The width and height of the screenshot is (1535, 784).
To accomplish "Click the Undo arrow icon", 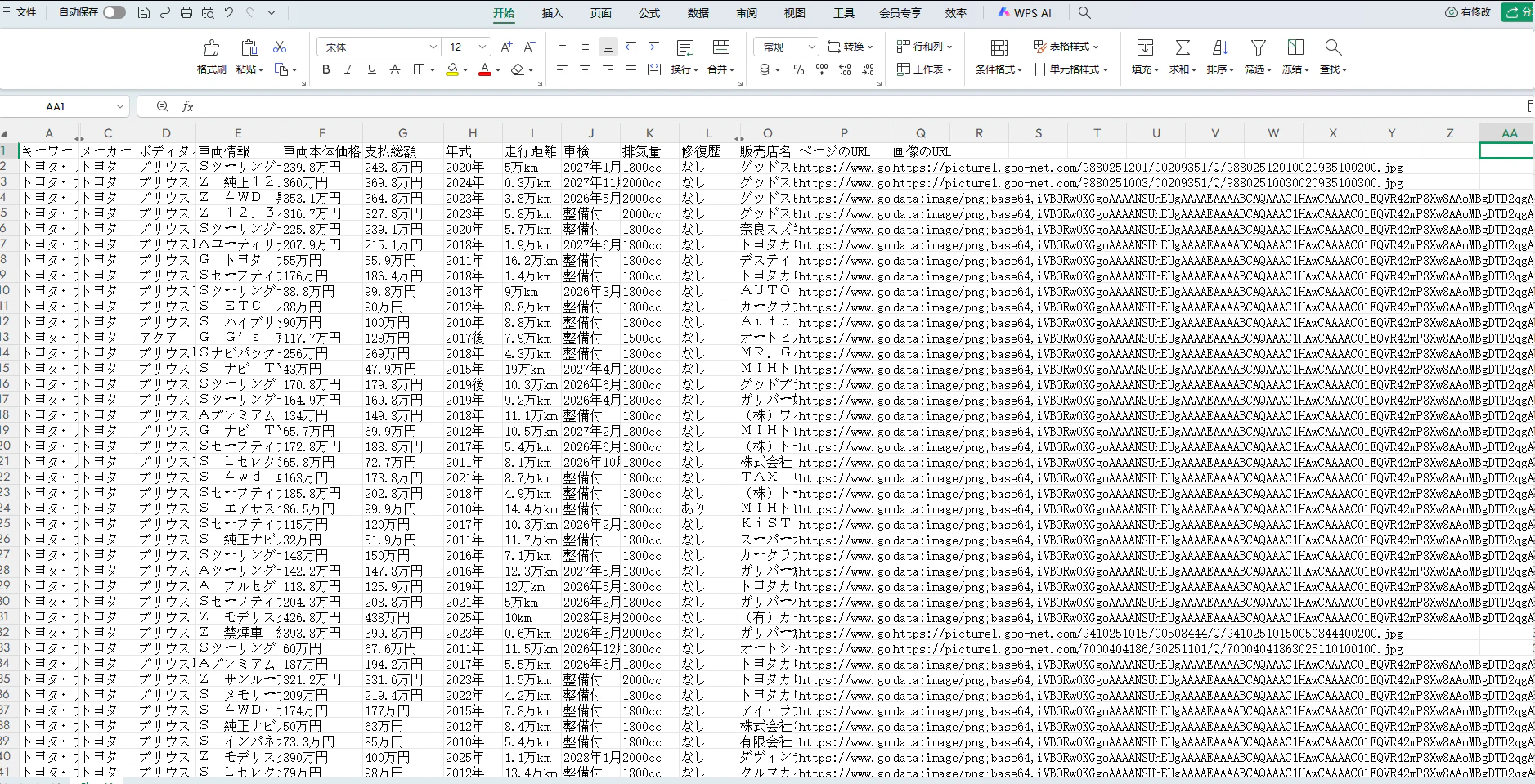I will click(x=229, y=12).
